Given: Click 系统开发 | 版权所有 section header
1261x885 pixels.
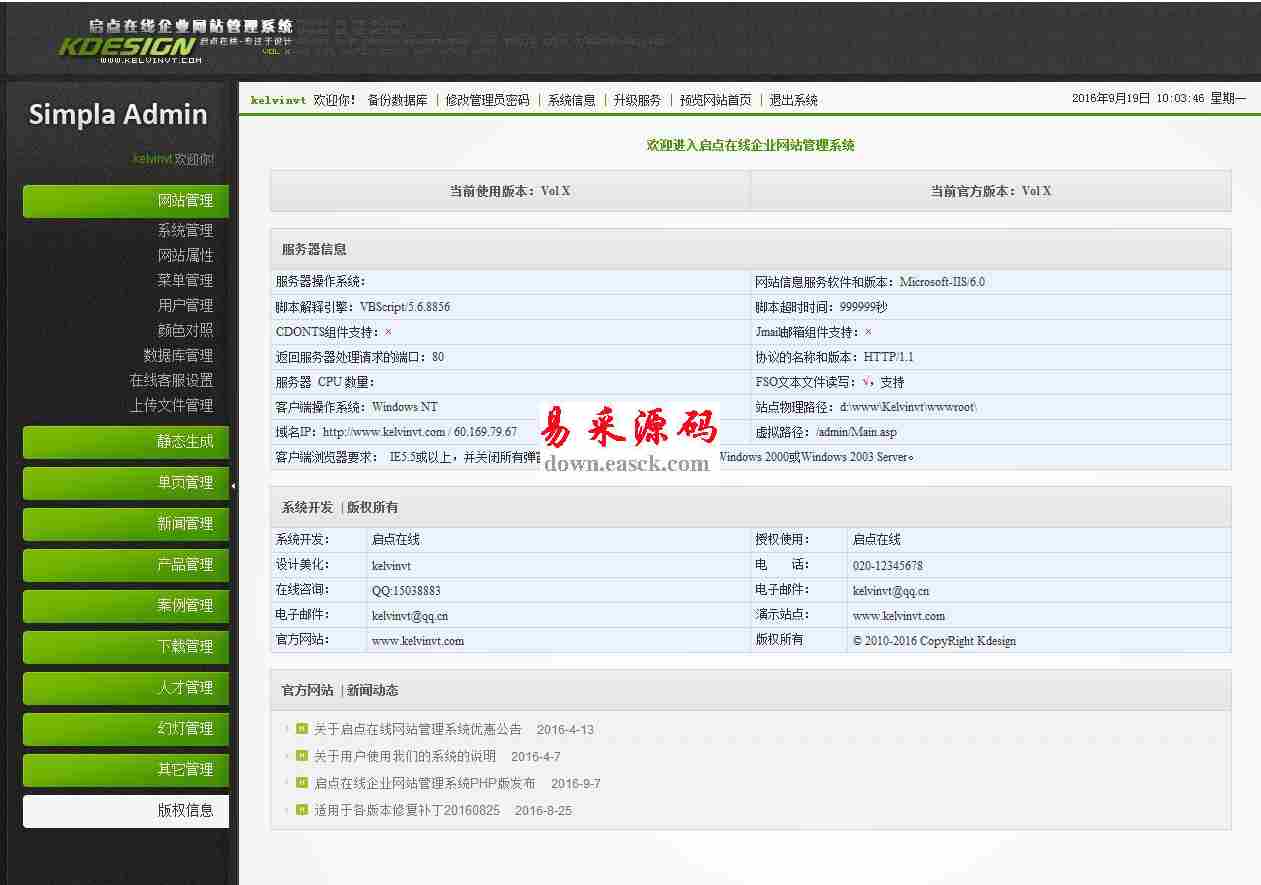Looking at the screenshot, I should [x=750, y=507].
